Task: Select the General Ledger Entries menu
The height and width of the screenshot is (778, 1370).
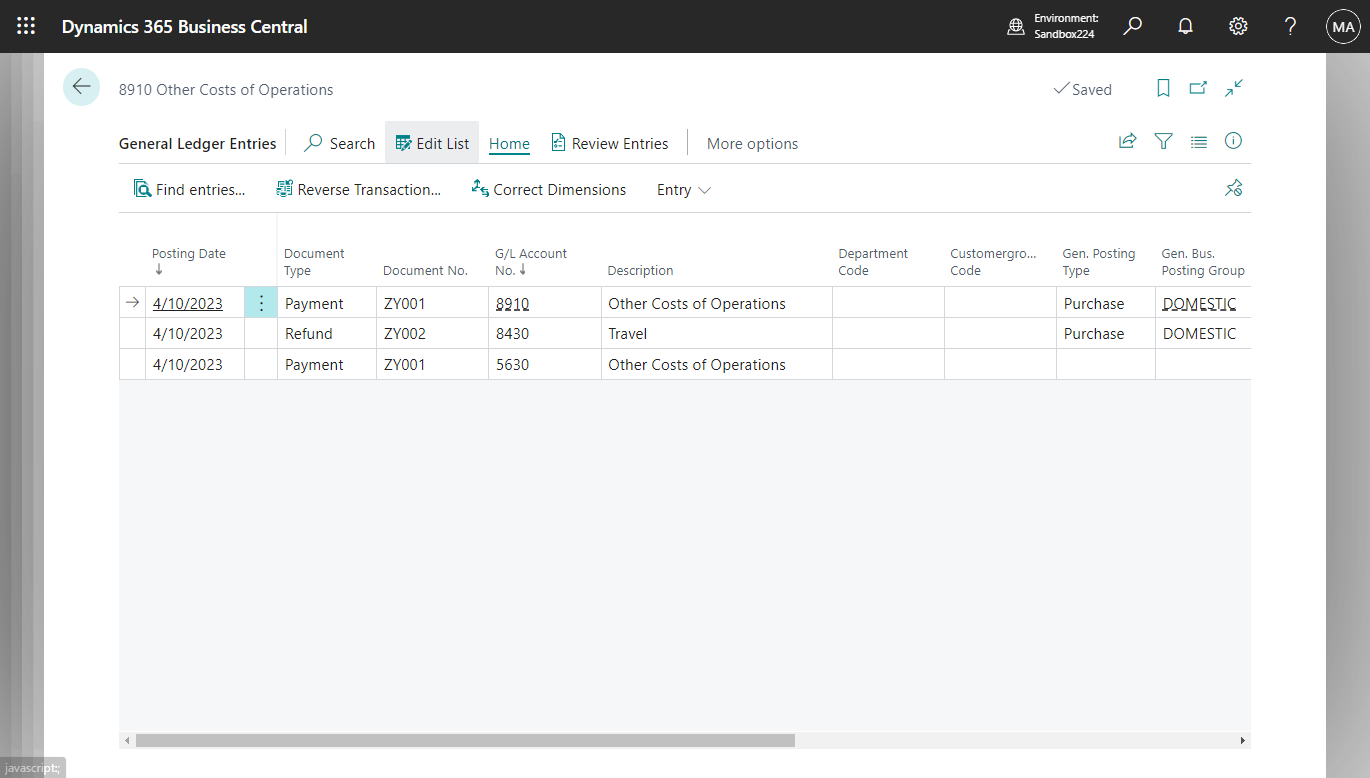Action: click(x=197, y=143)
